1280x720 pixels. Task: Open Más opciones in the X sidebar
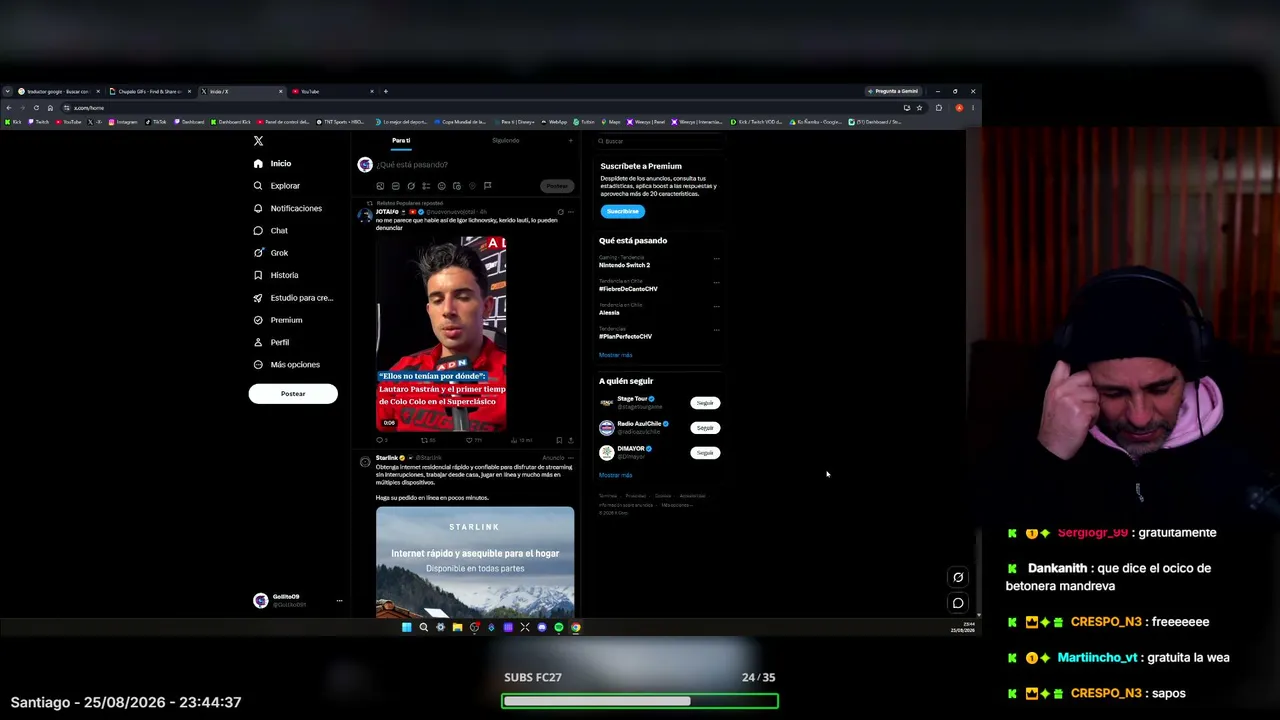point(287,365)
